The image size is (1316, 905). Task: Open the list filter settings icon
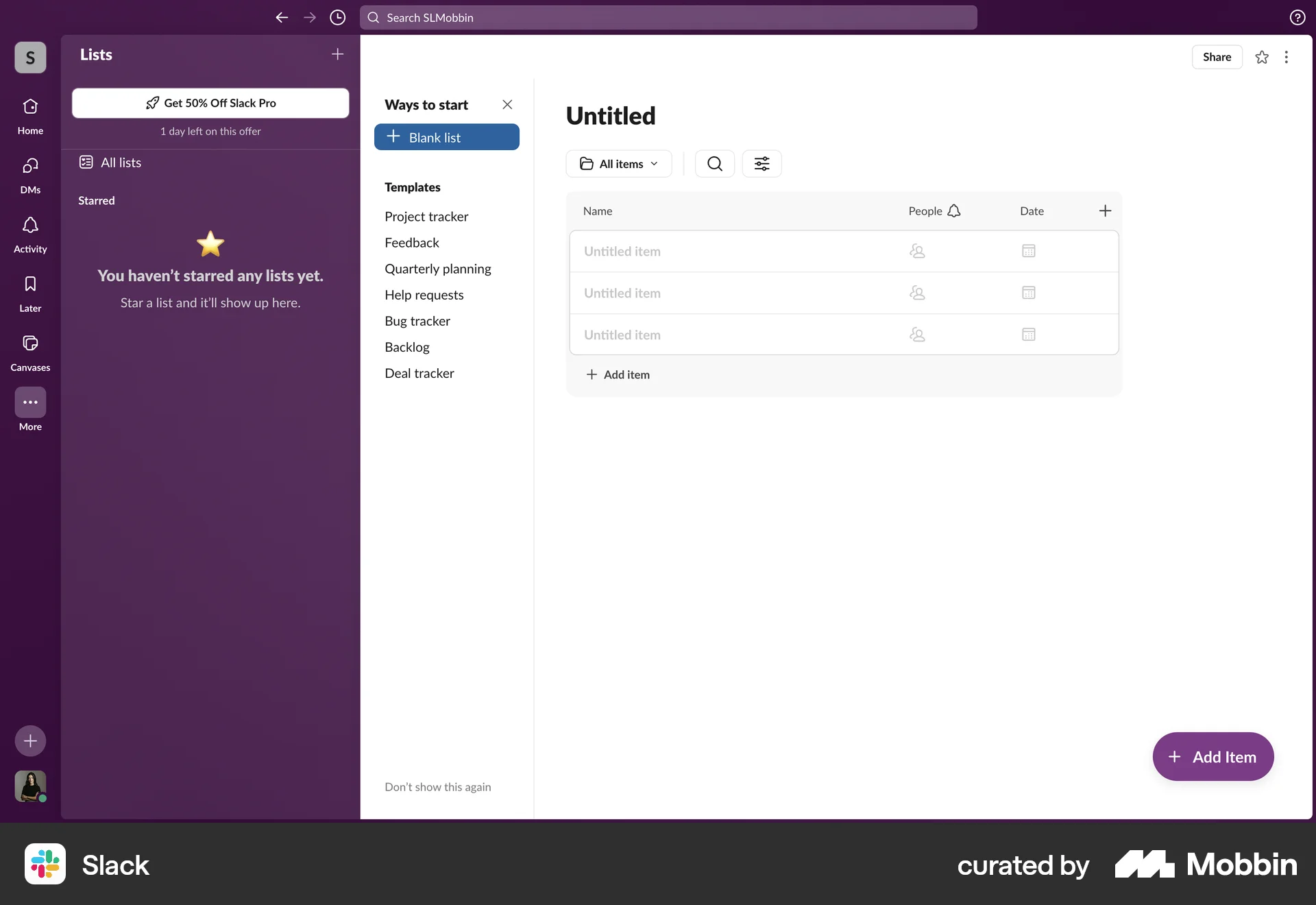(762, 163)
